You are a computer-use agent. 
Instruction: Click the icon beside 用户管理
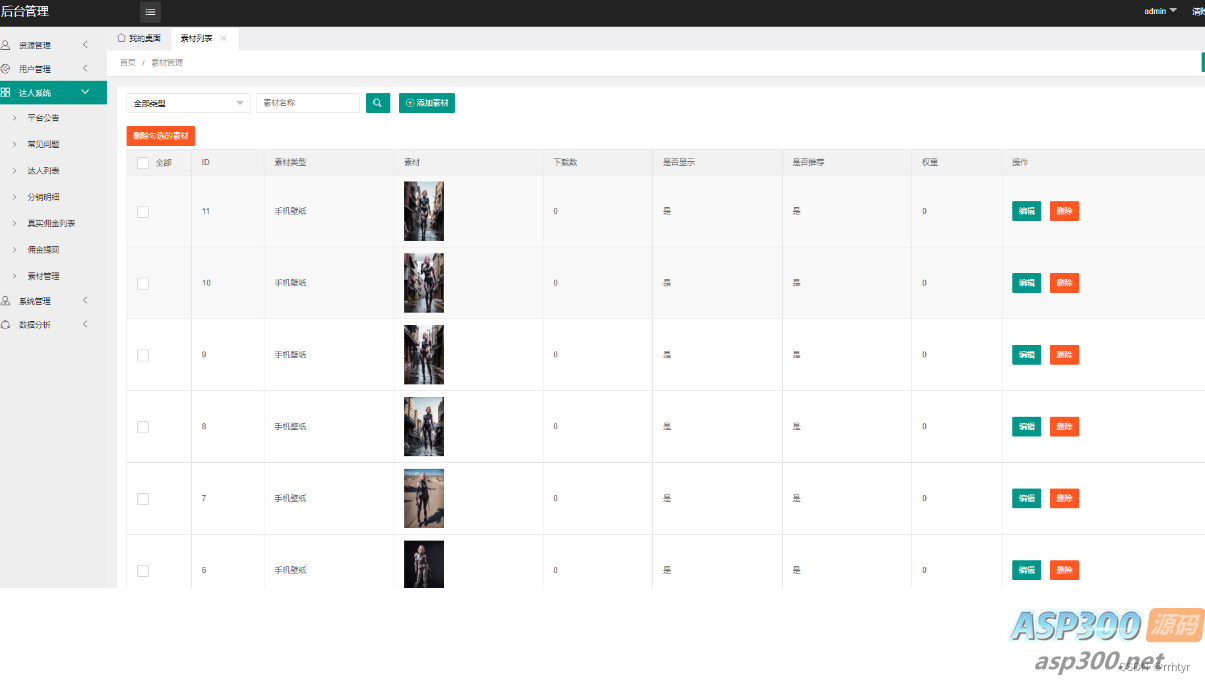point(6,69)
